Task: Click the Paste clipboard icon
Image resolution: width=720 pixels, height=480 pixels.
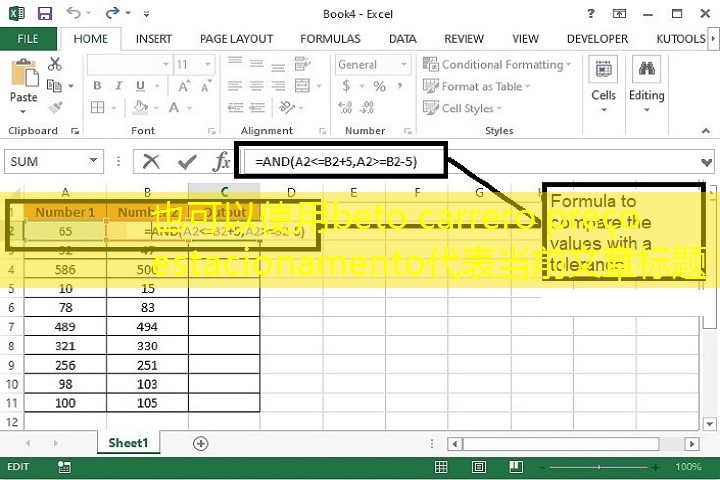Action: pos(23,80)
